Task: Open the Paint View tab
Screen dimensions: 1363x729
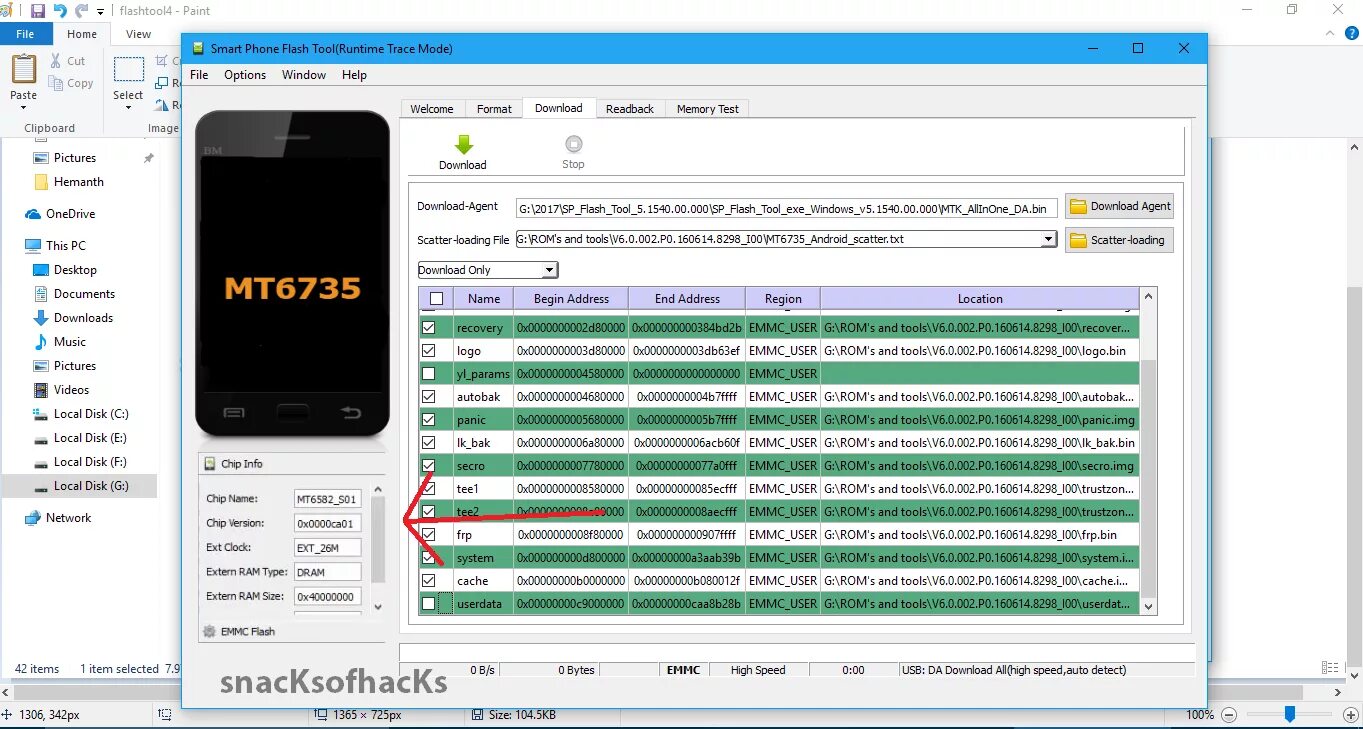Action: (138, 34)
